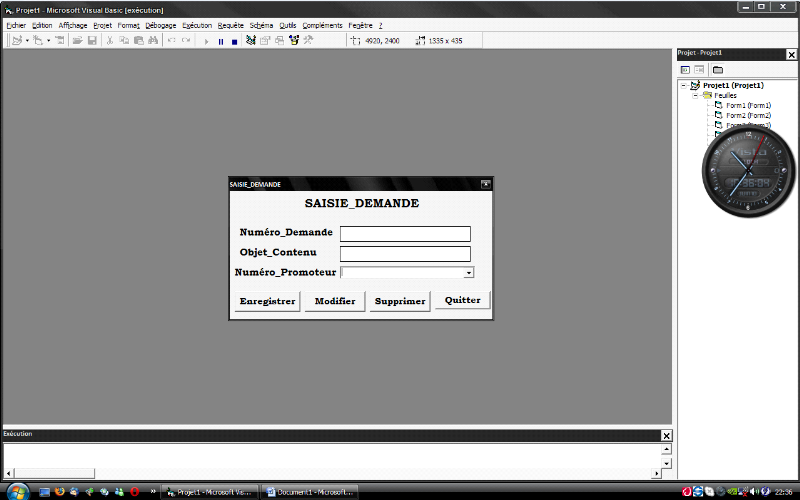The image size is (800, 500).
Task: Toggle Folders icon in Project panel
Action: tap(718, 69)
